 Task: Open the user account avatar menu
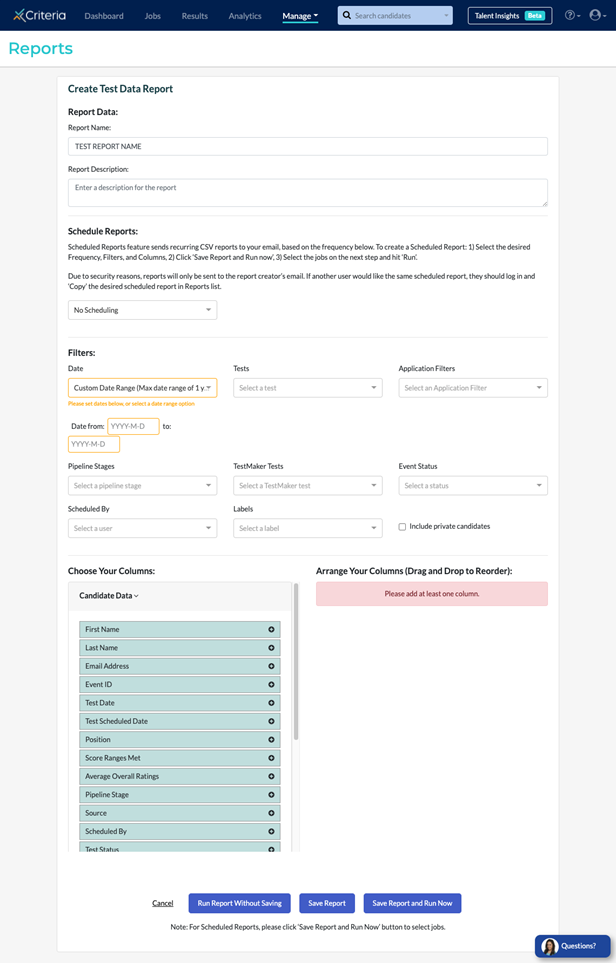coord(597,15)
